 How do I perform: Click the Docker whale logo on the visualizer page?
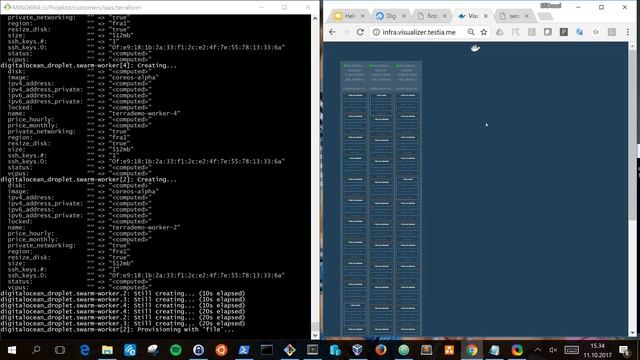click(475, 48)
